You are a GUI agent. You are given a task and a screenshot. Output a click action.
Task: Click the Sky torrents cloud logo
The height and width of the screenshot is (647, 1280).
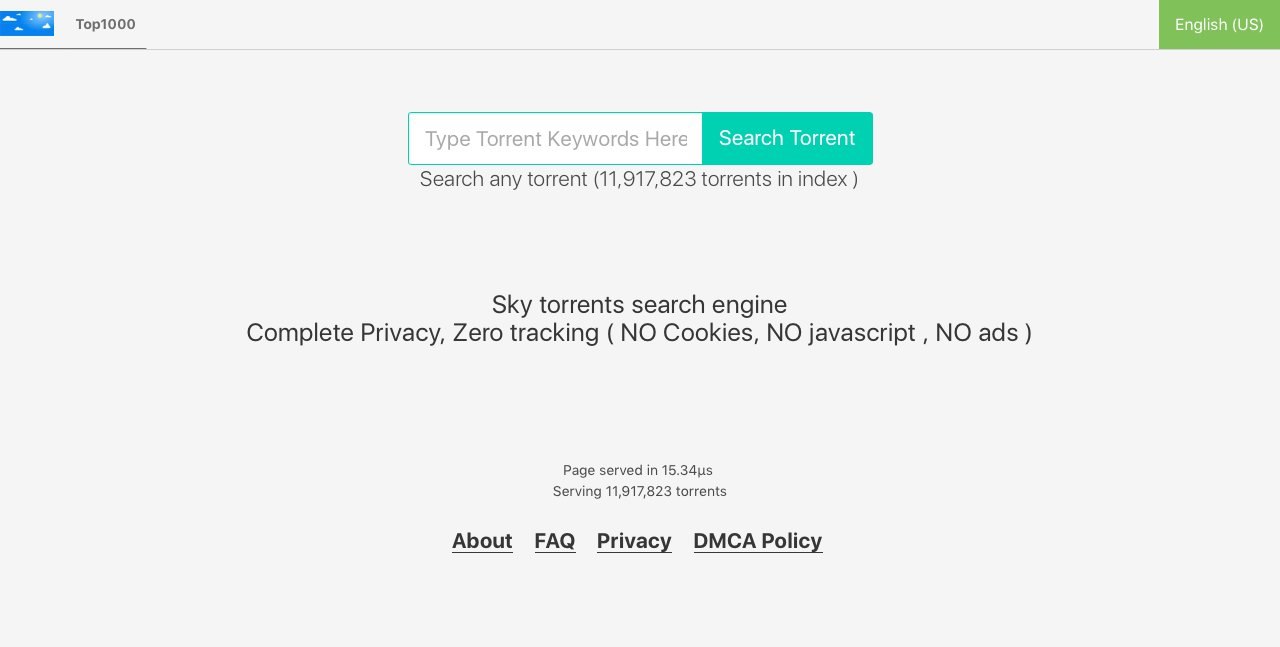pyautogui.click(x=27, y=23)
